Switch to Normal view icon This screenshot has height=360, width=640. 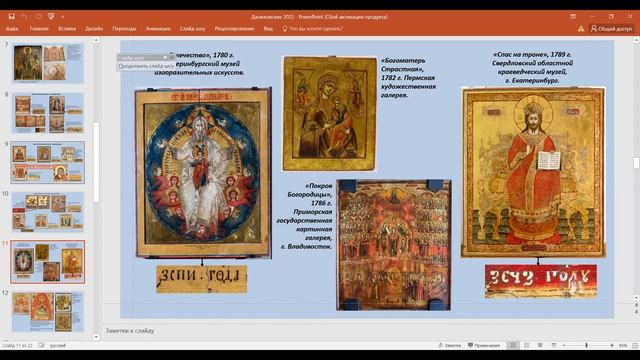point(513,345)
